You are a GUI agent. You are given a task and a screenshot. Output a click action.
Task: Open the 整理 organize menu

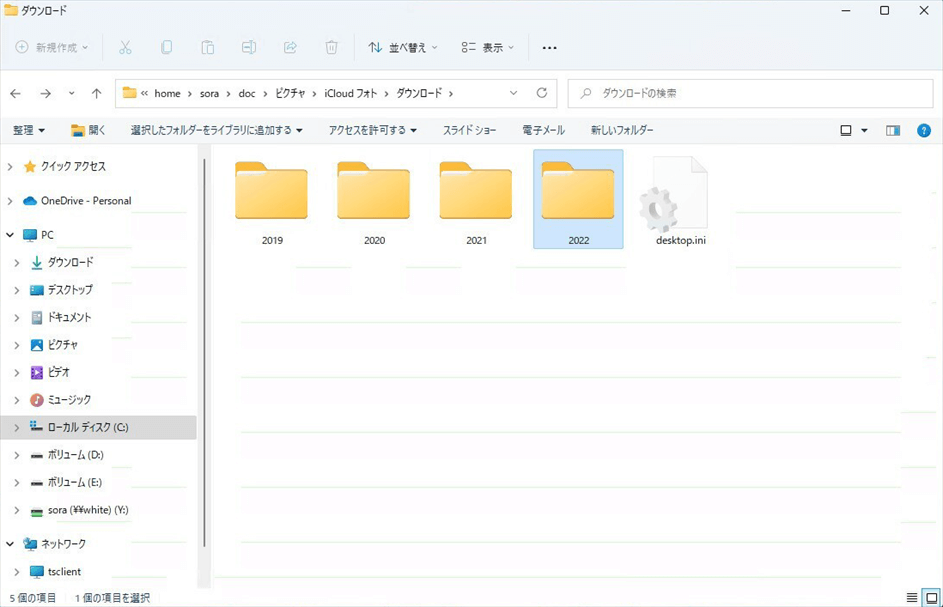coord(29,130)
